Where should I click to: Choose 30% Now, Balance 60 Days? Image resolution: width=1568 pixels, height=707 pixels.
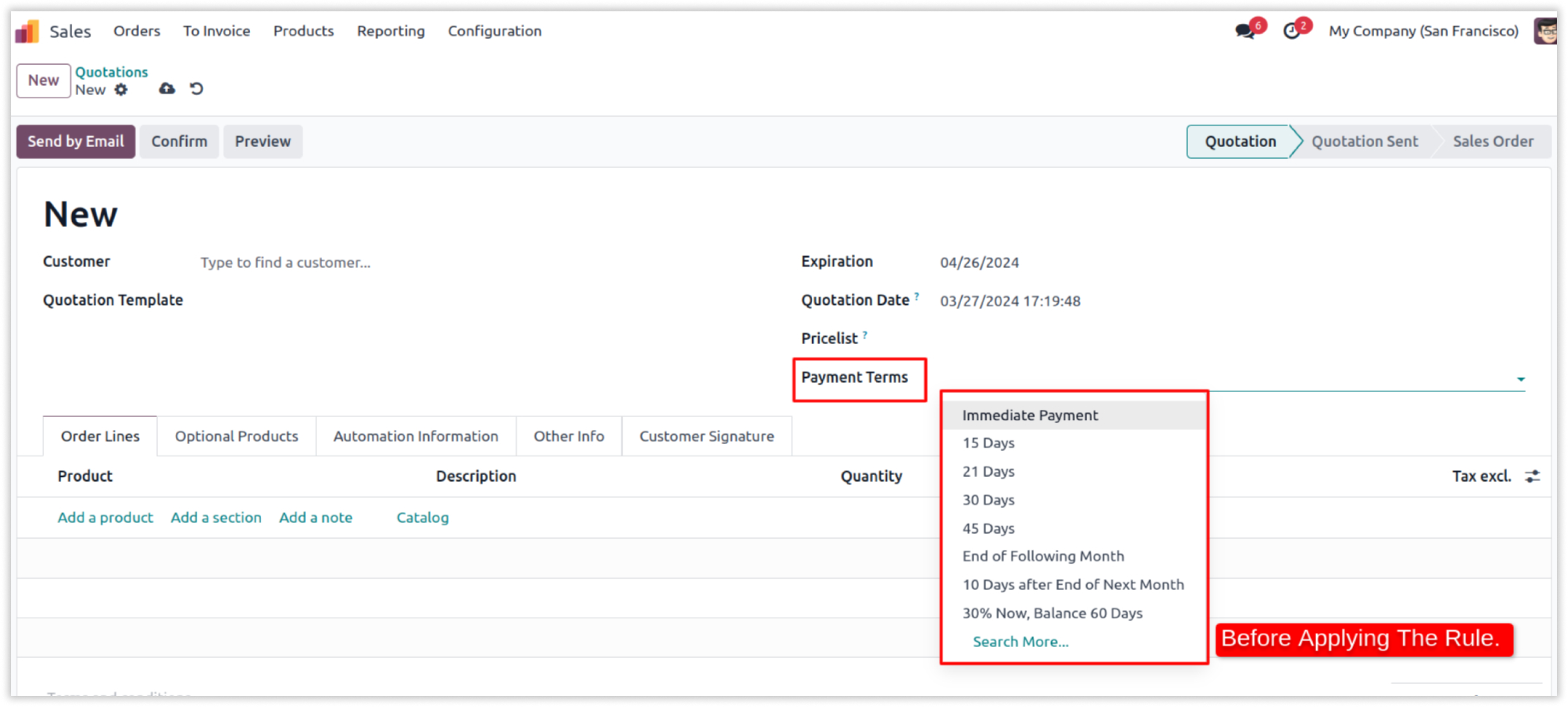point(1074,613)
